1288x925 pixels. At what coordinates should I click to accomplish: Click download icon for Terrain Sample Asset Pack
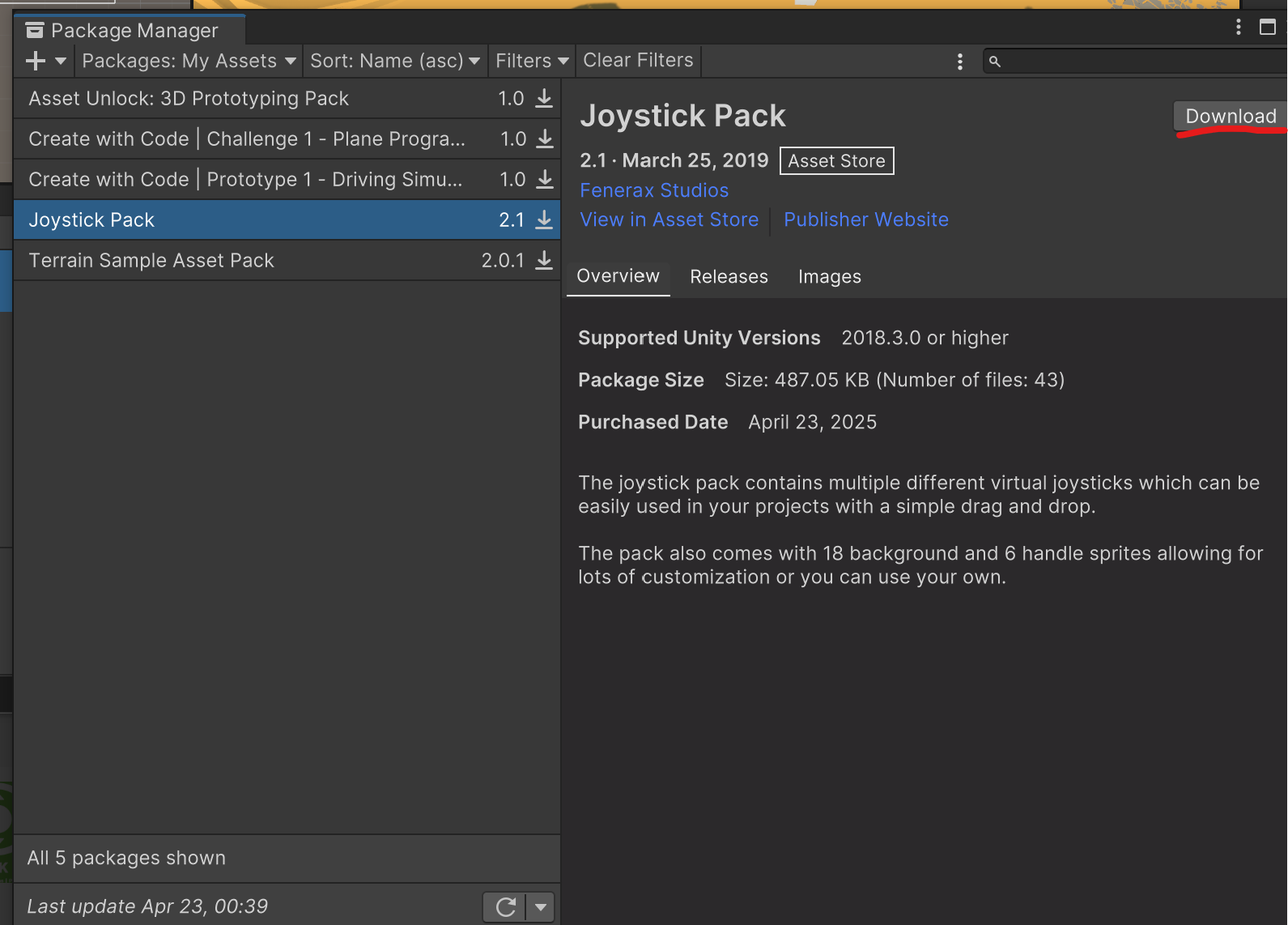pyautogui.click(x=545, y=260)
